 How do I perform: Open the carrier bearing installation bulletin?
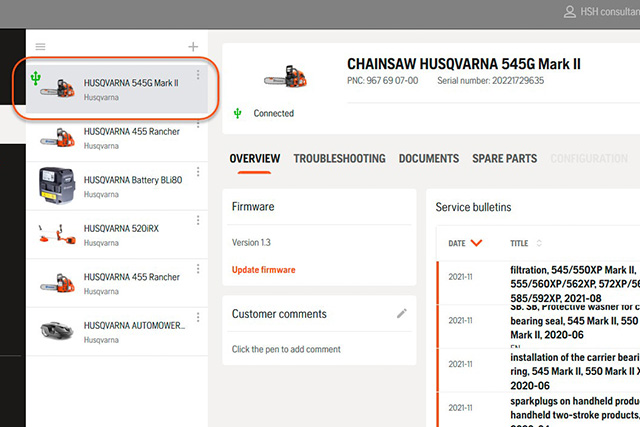(x=539, y=370)
